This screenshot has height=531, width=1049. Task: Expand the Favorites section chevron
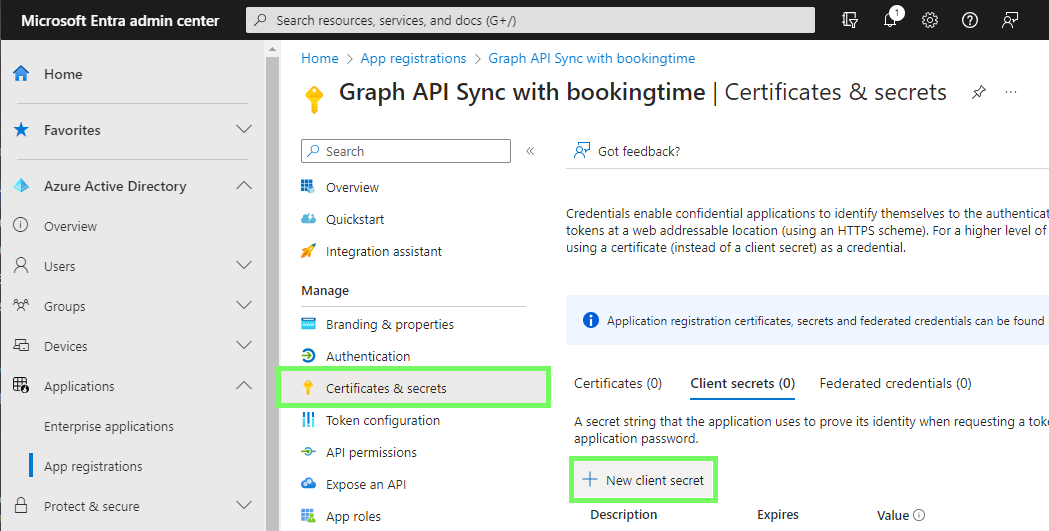coord(244,129)
